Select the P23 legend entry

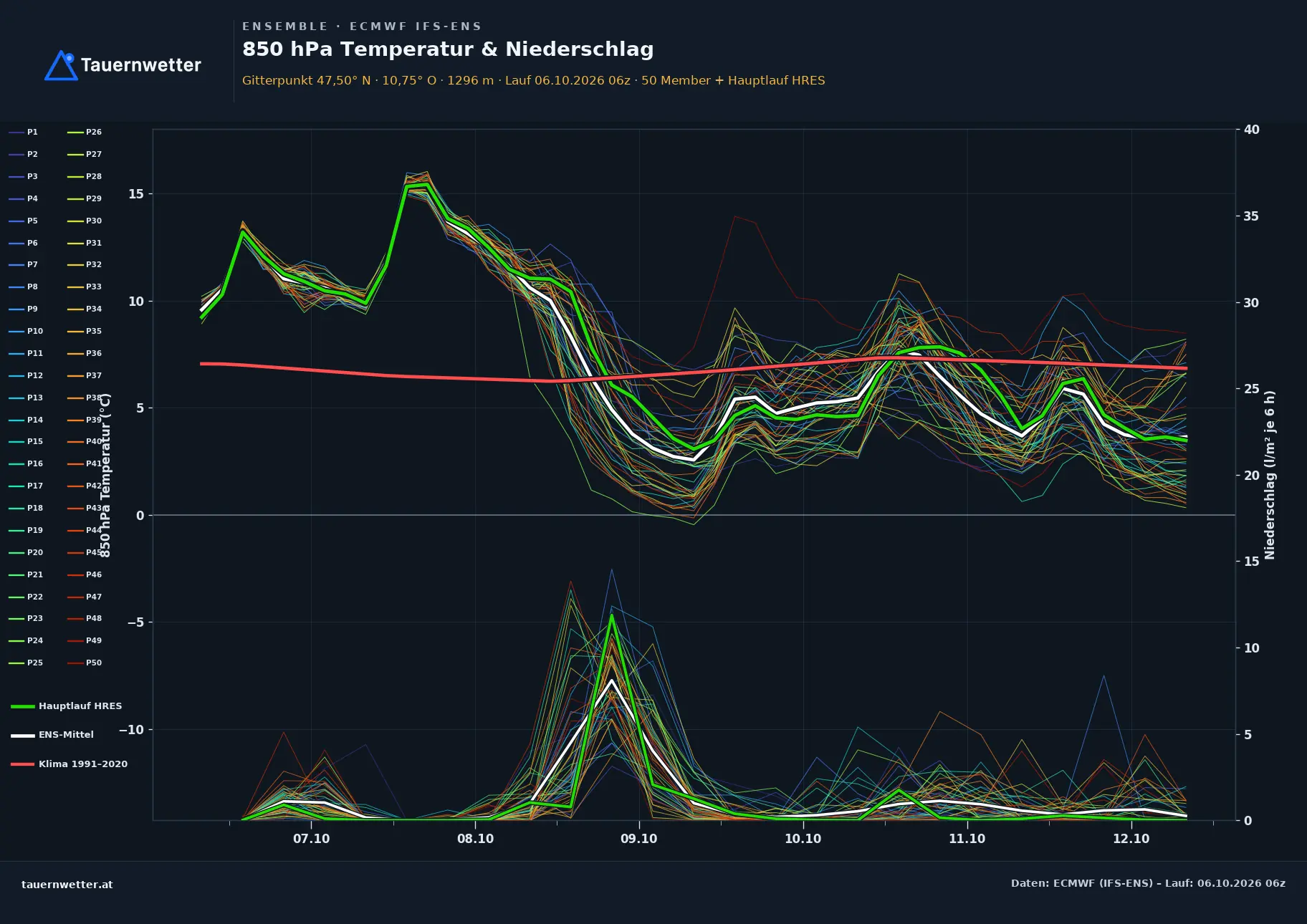[x=26, y=619]
